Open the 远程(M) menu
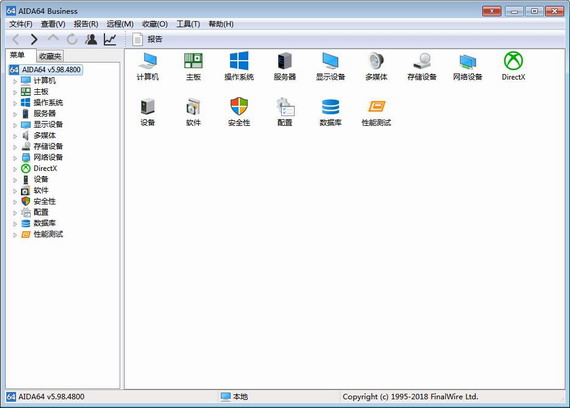This screenshot has width=570, height=408. (x=120, y=24)
